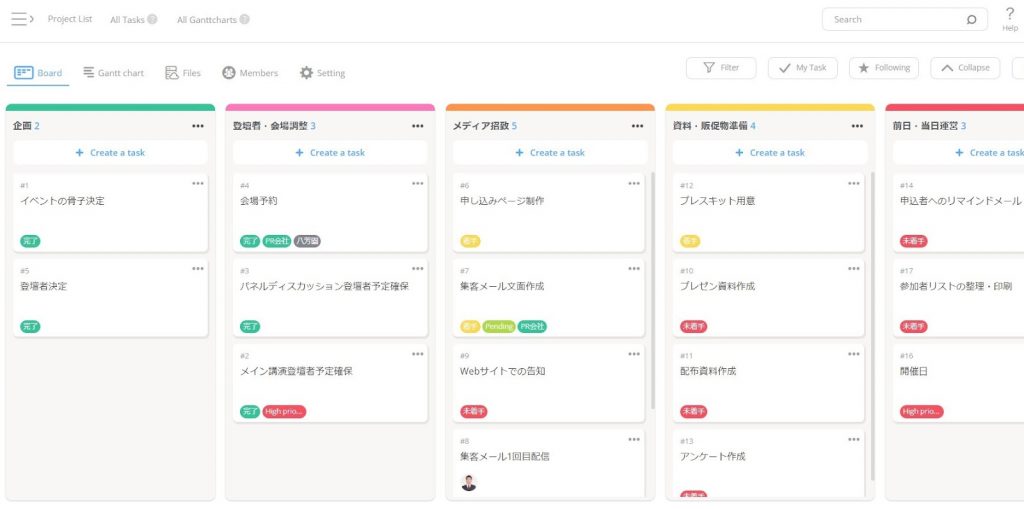
Task: Click the help bubble beside All Ganttcharts
Action: click(x=245, y=19)
